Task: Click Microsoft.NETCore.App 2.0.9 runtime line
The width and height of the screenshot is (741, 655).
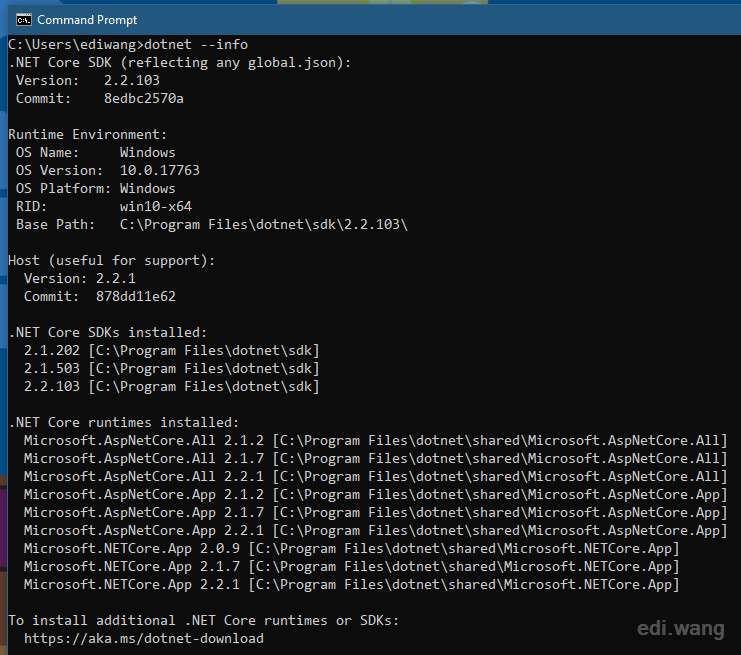Action: pos(352,549)
